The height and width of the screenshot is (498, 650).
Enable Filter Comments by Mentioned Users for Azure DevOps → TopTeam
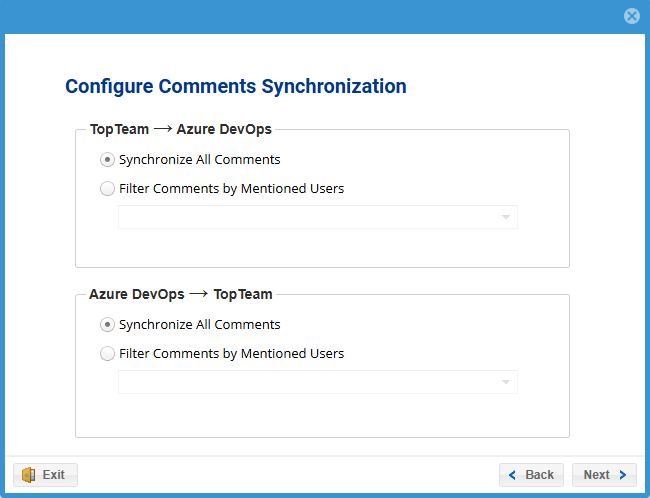click(108, 353)
